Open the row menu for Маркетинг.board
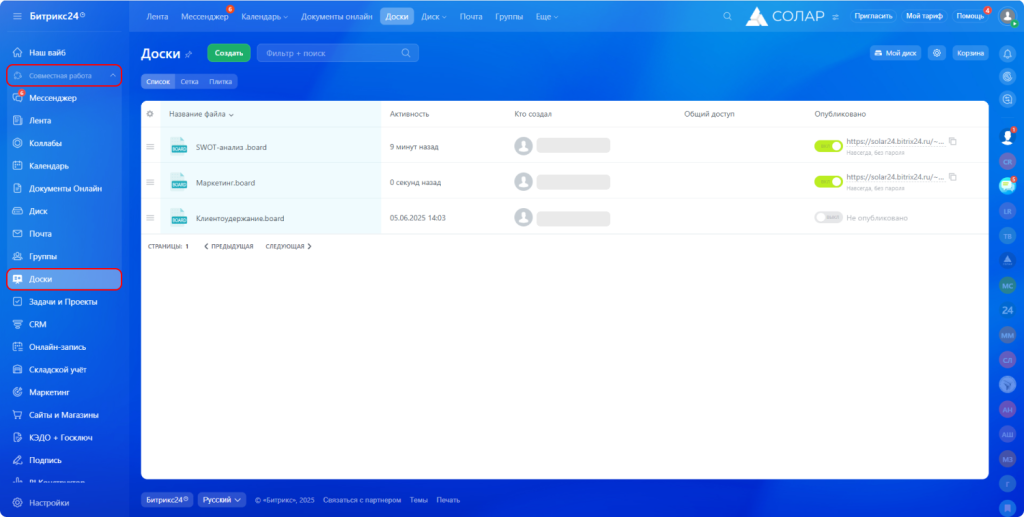1024x517 pixels. 151,182
